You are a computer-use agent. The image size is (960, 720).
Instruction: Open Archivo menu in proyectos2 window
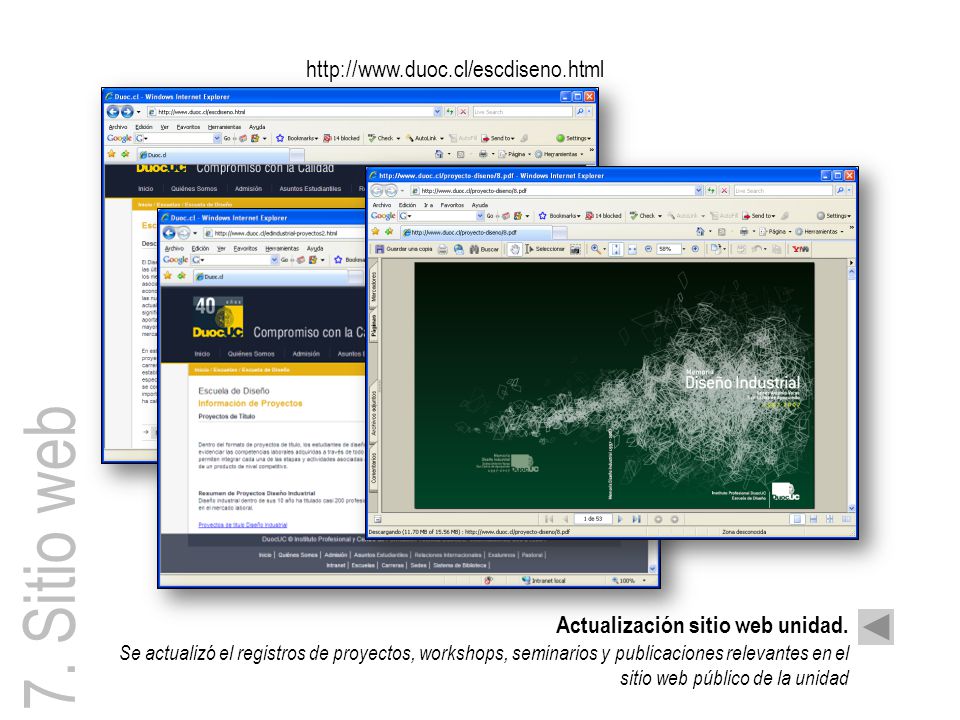[x=174, y=249]
